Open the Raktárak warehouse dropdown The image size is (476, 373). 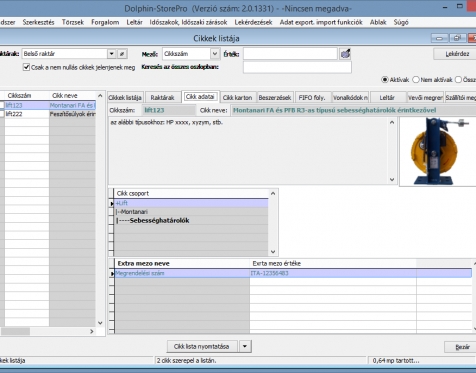(x=112, y=54)
